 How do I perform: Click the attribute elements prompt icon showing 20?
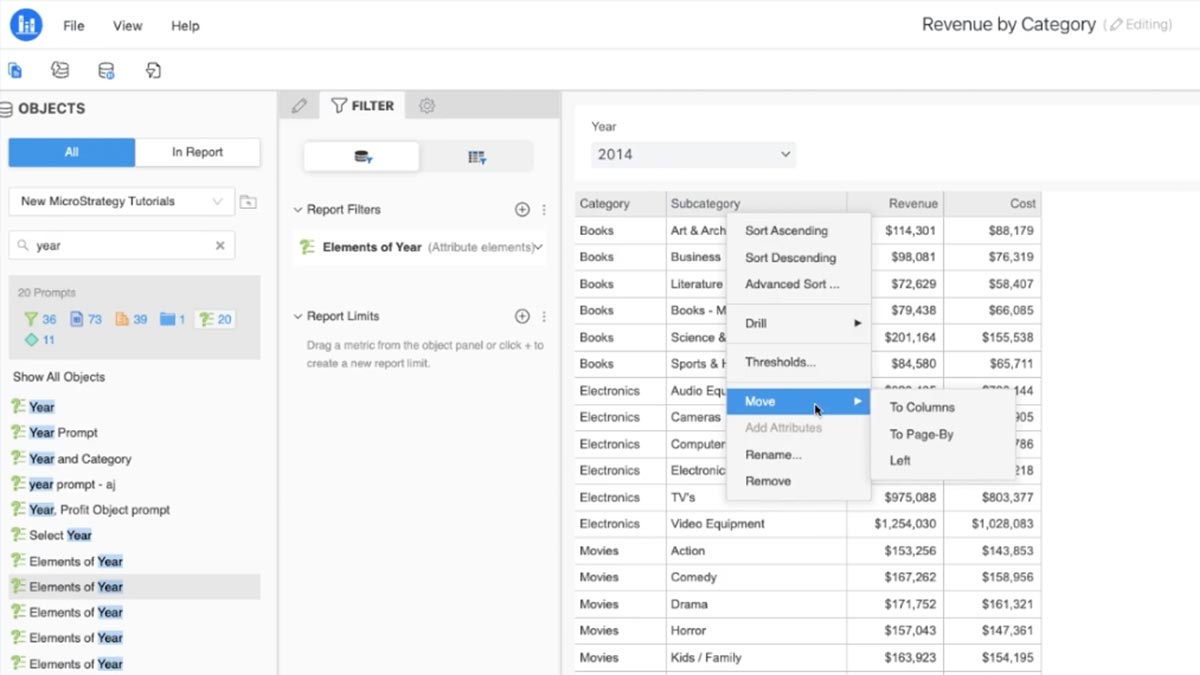[x=205, y=319]
